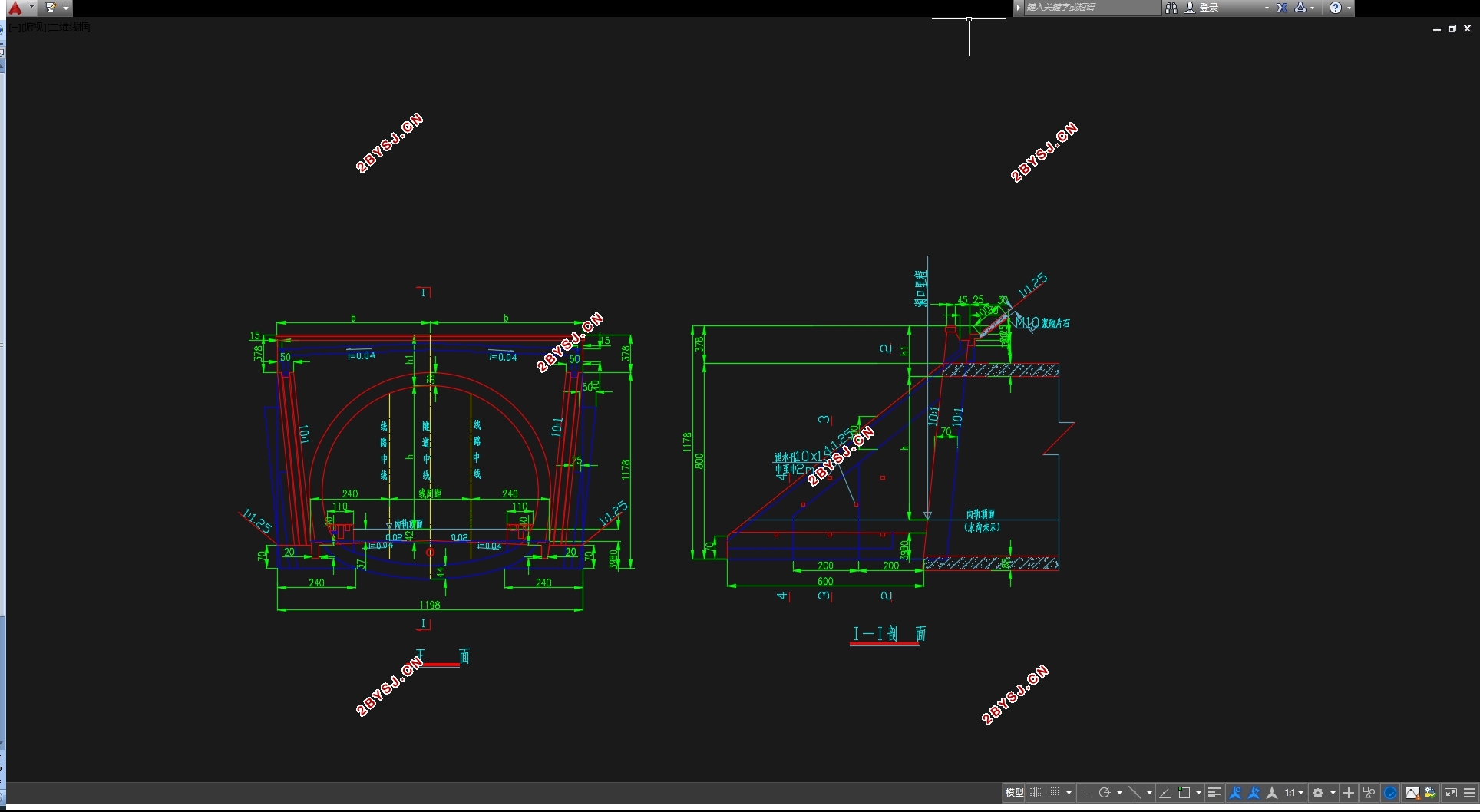Click the isolate objects shapes icon
Screen dimensions: 1480x812
tap(1369, 793)
